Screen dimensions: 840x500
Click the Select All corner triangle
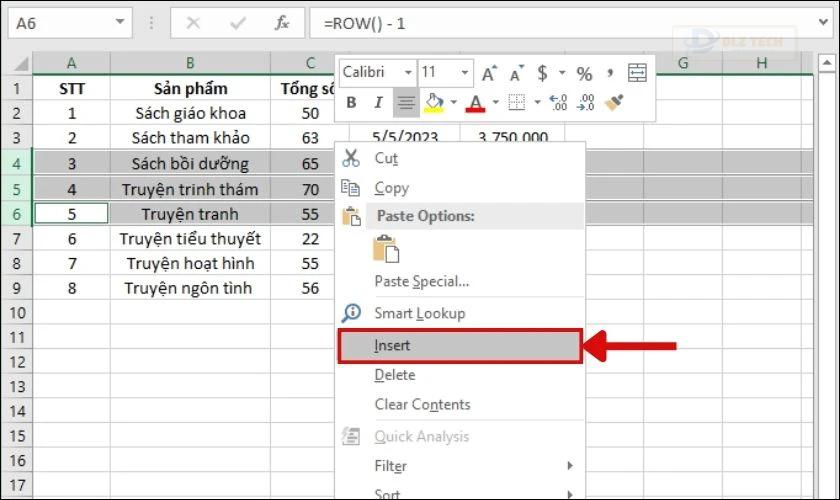(19, 64)
